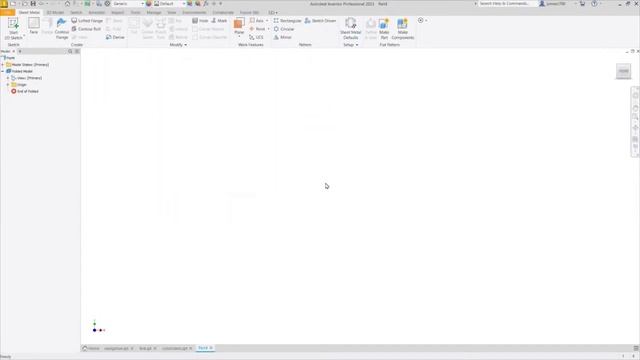Switch to the 3D Model ribbon tab

55,13
